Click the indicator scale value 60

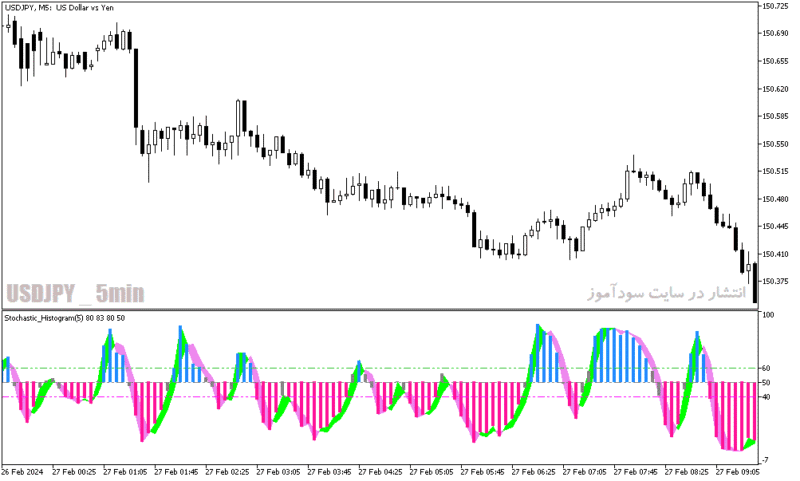click(x=766, y=368)
